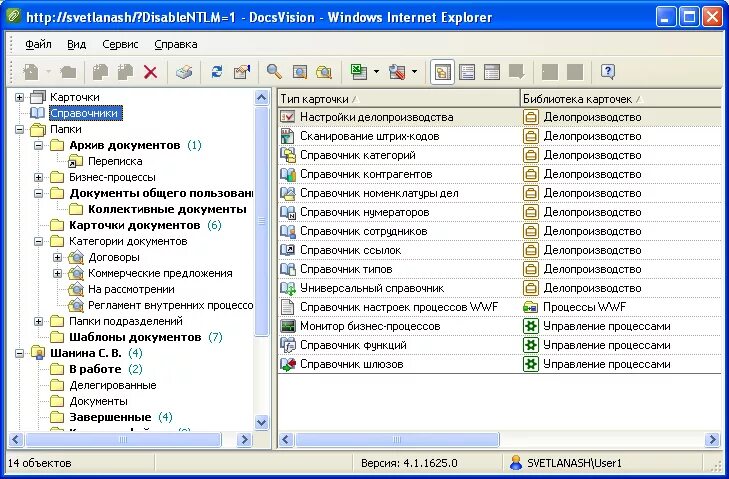Click the Договоры search folder icon
Image resolution: width=729 pixels, height=479 pixels.
click(76, 257)
